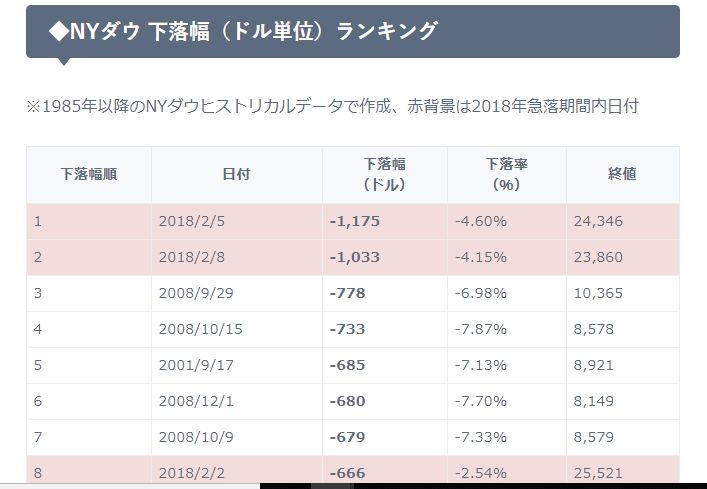Select the -7.87% drop rate cell
The width and height of the screenshot is (707, 489).
tap(481, 329)
